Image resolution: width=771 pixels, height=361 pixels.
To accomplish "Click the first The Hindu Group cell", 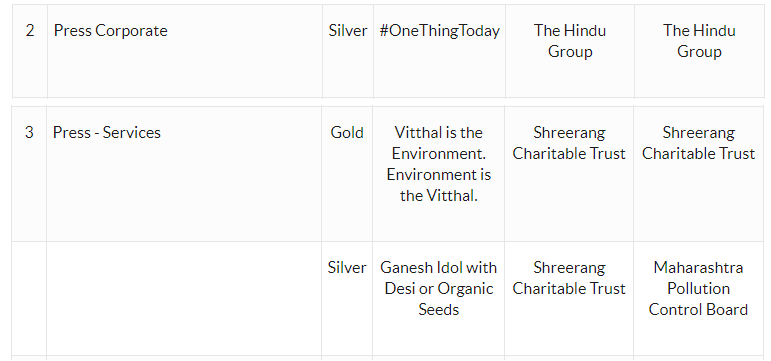I will coord(570,52).
